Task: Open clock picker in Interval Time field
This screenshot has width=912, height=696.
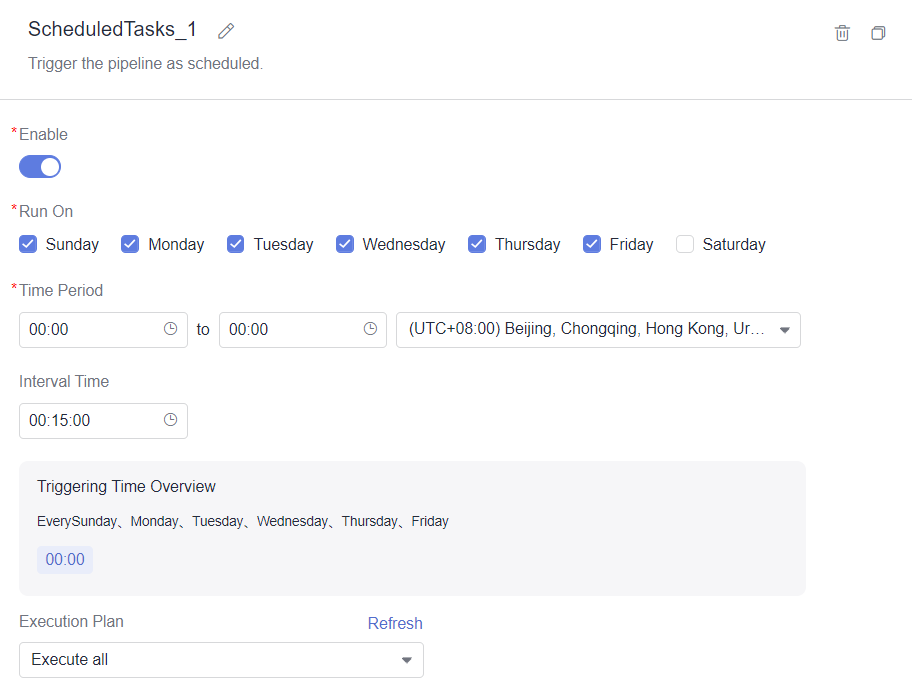Action: point(170,420)
